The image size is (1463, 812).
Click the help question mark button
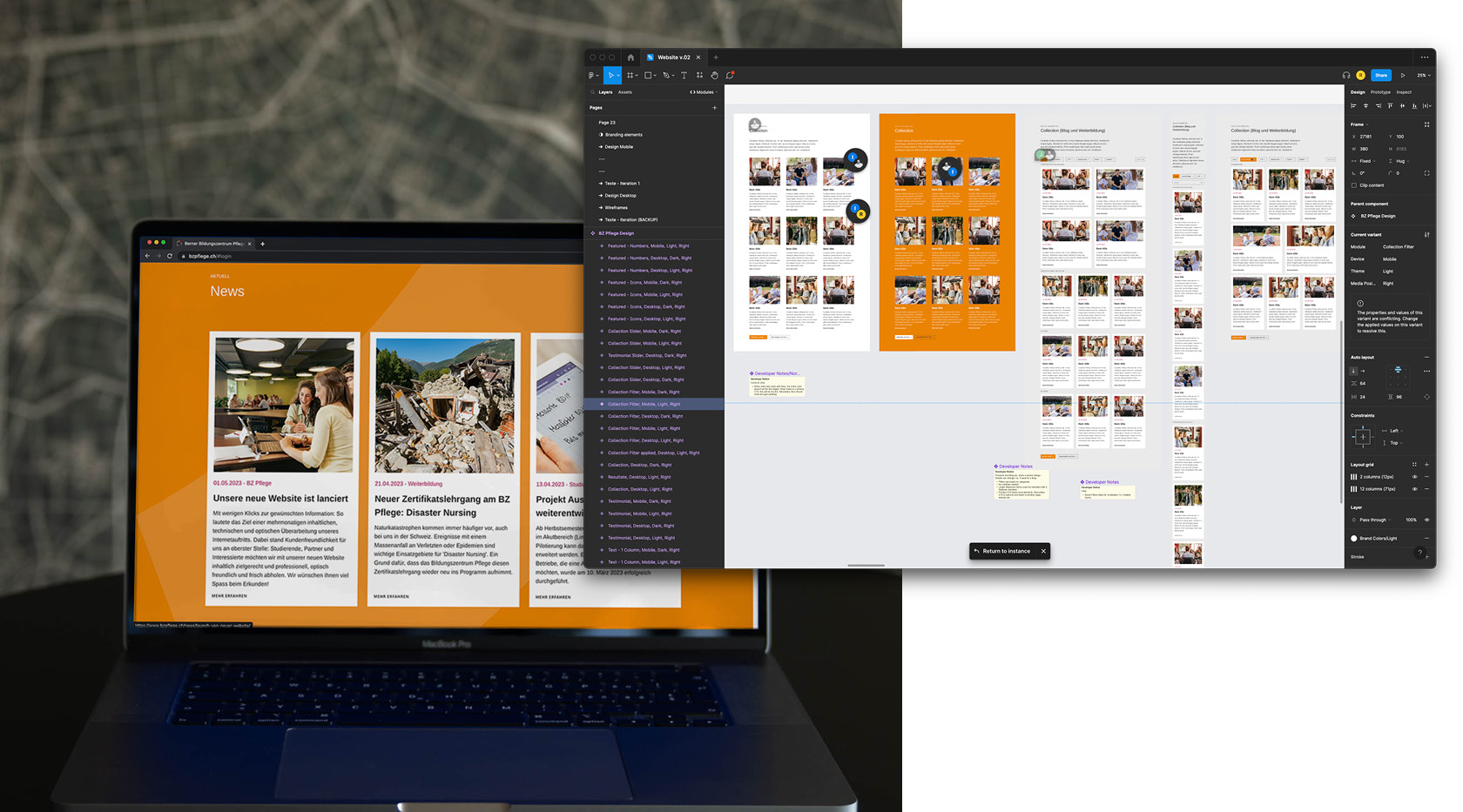coord(1419,553)
